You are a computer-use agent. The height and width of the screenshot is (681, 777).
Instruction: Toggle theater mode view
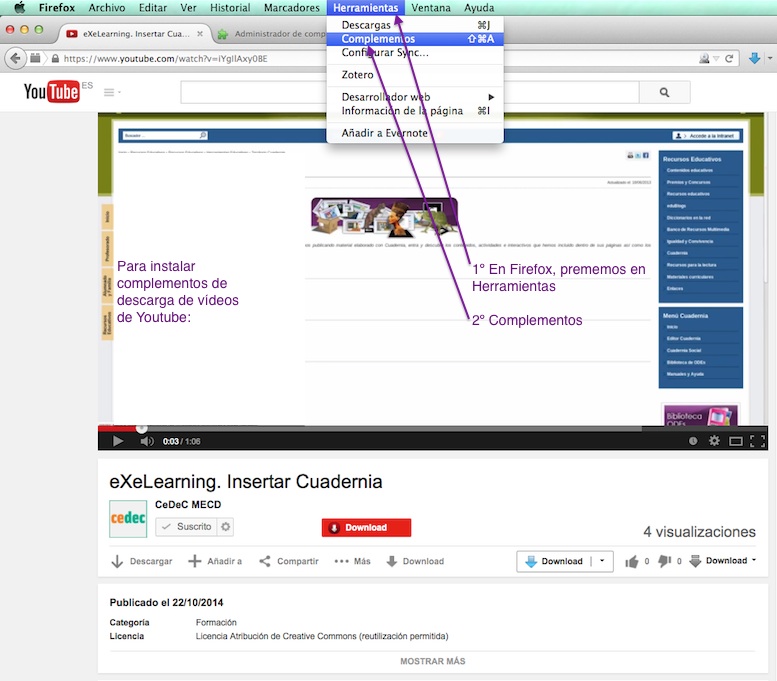click(x=736, y=441)
